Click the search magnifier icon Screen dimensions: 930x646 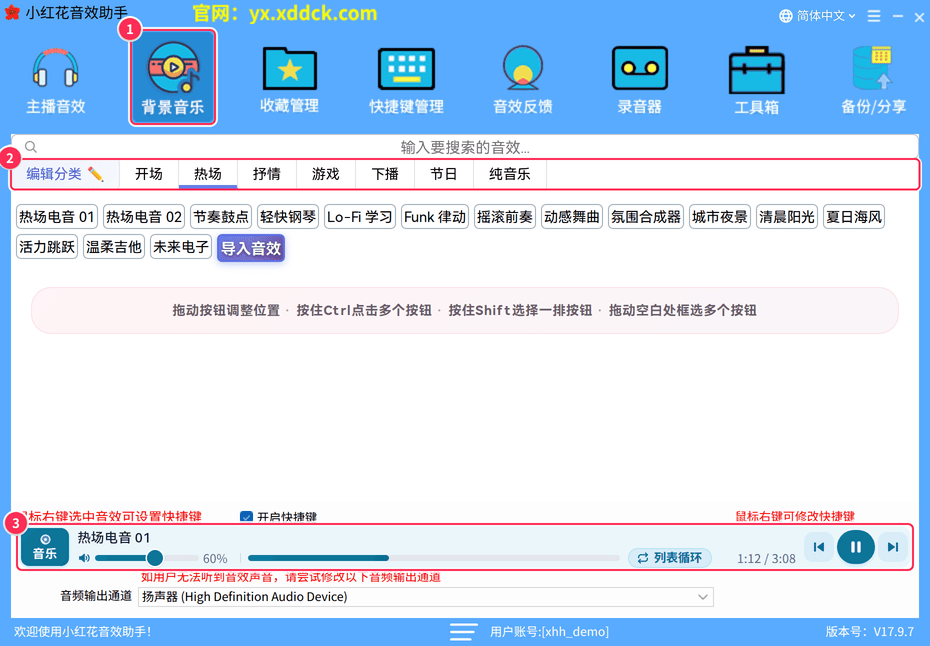pyautogui.click(x=31, y=147)
